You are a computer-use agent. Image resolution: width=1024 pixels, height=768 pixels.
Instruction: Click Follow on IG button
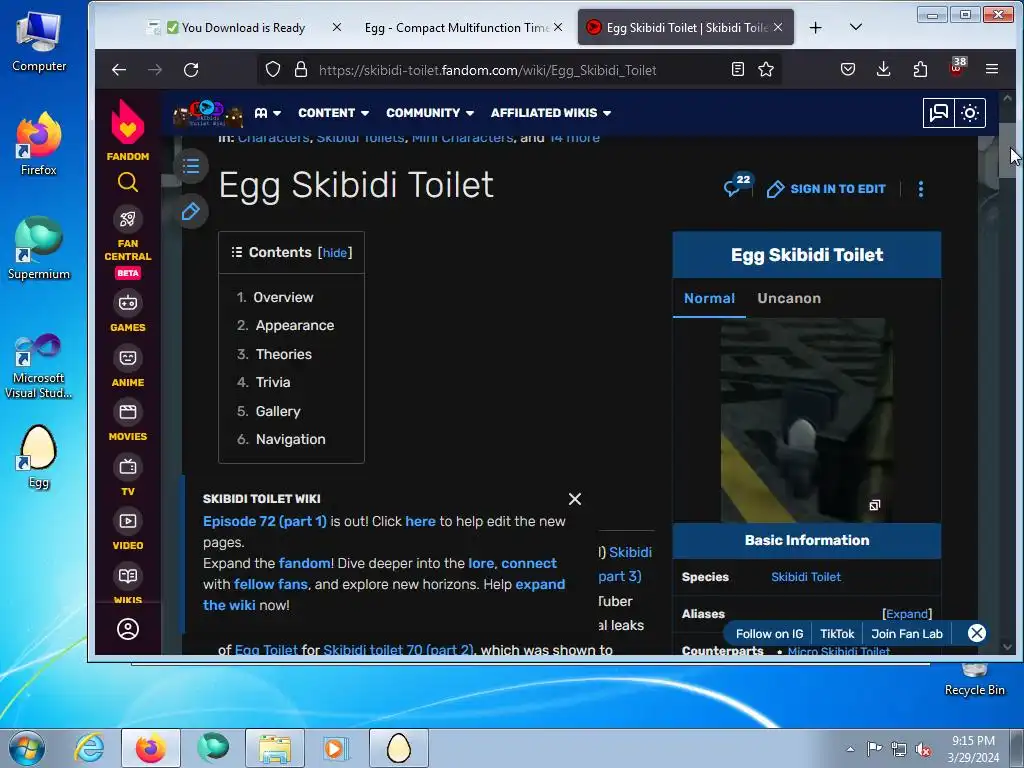[769, 633]
